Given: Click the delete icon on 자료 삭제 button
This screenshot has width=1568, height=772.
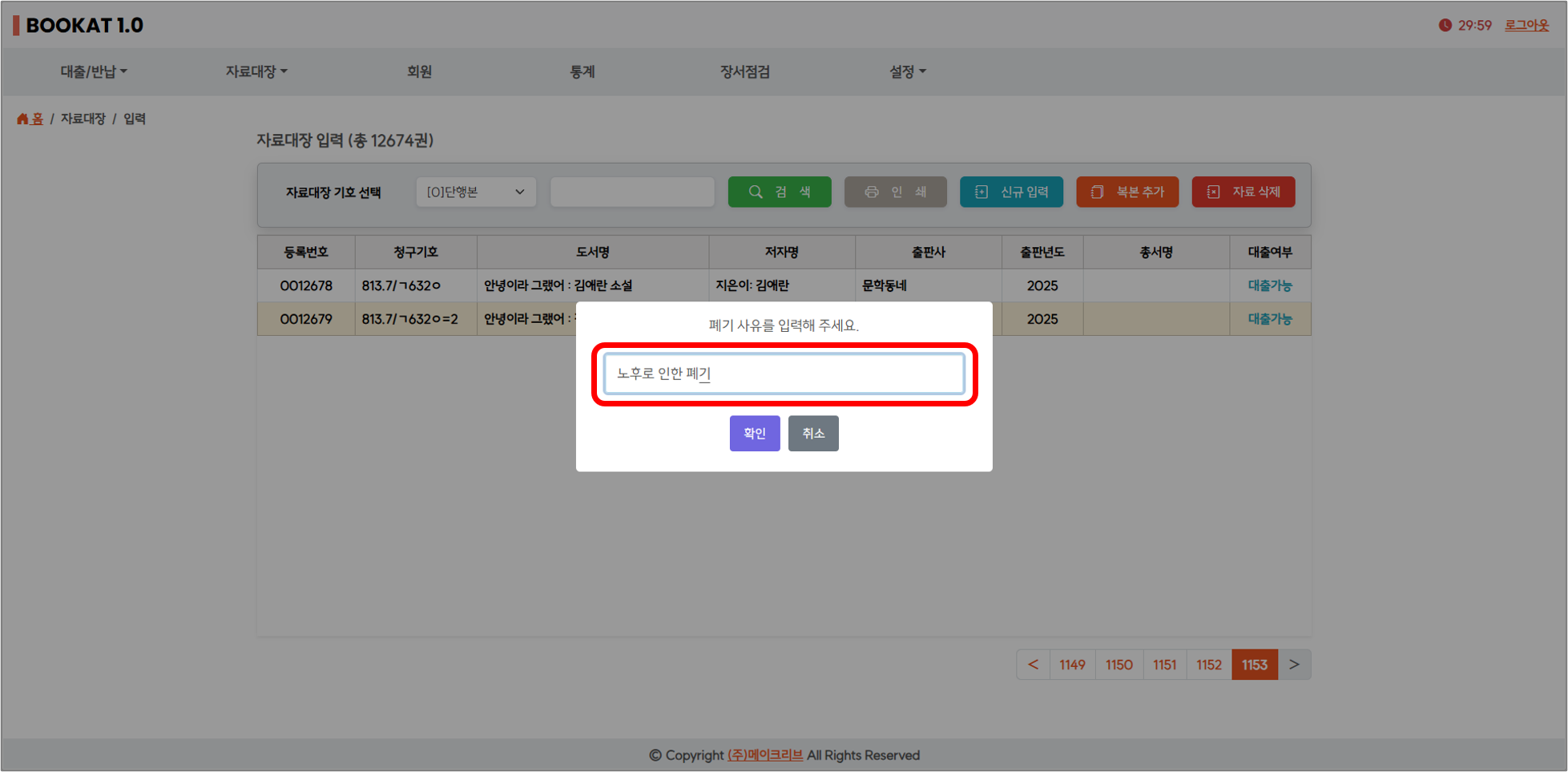Looking at the screenshot, I should (1213, 192).
